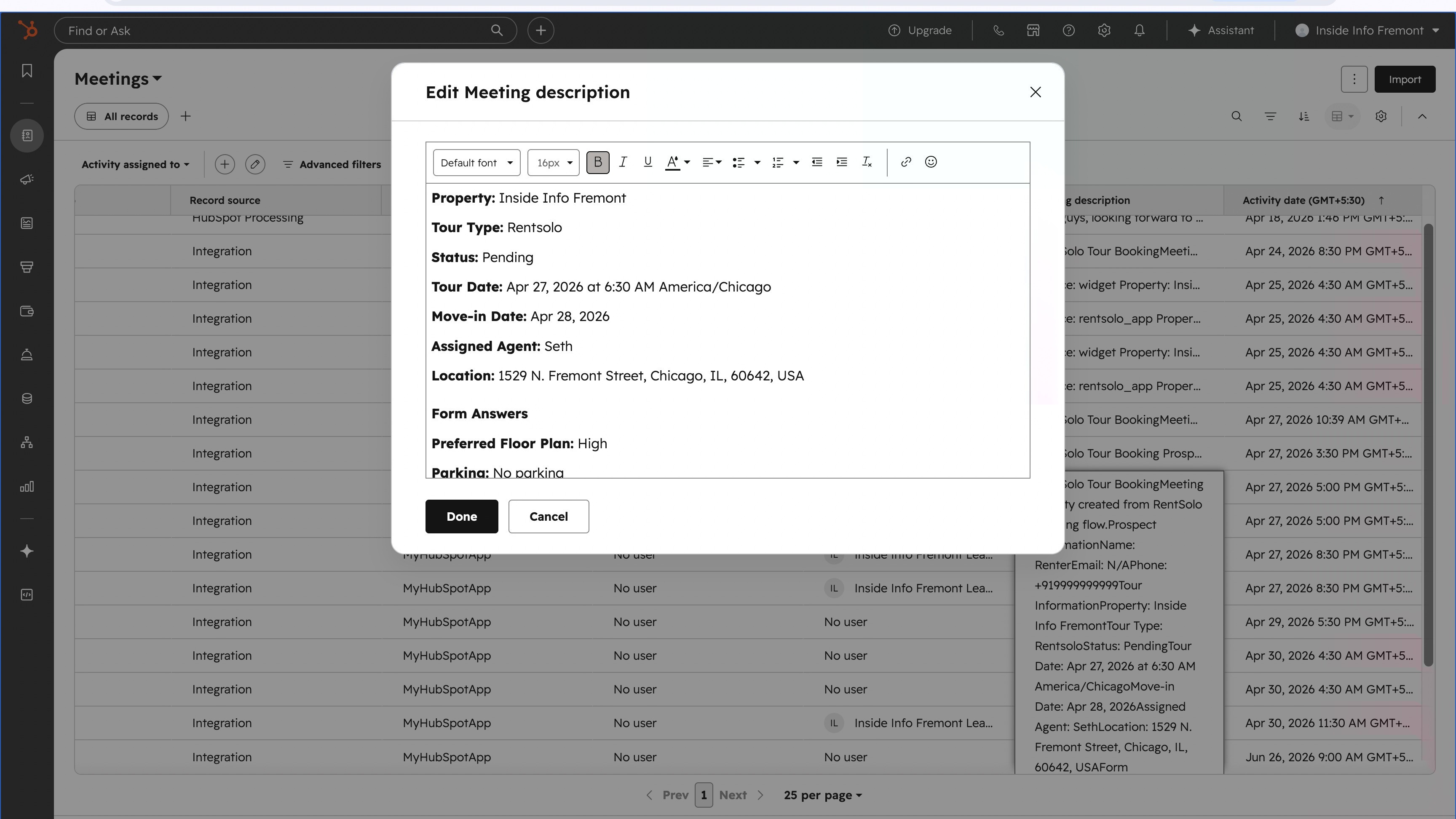
Task: Open the marketplace icon in top bar
Action: pyautogui.click(x=1033, y=30)
